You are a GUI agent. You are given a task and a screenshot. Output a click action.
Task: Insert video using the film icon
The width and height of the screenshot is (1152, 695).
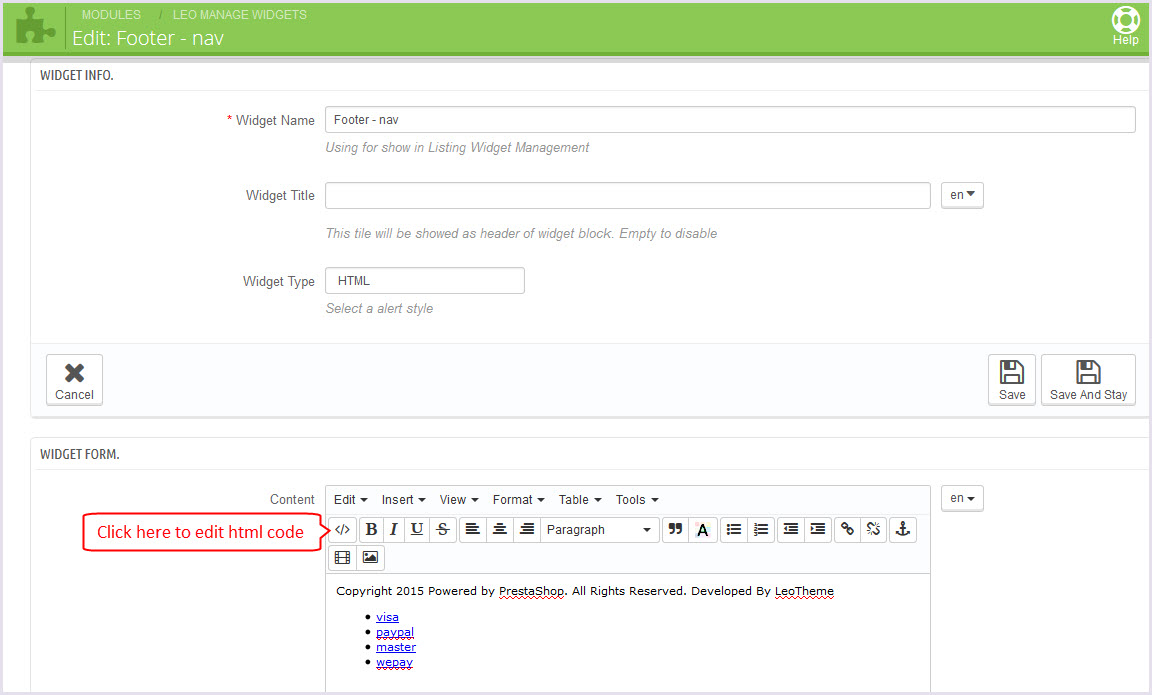[343, 558]
